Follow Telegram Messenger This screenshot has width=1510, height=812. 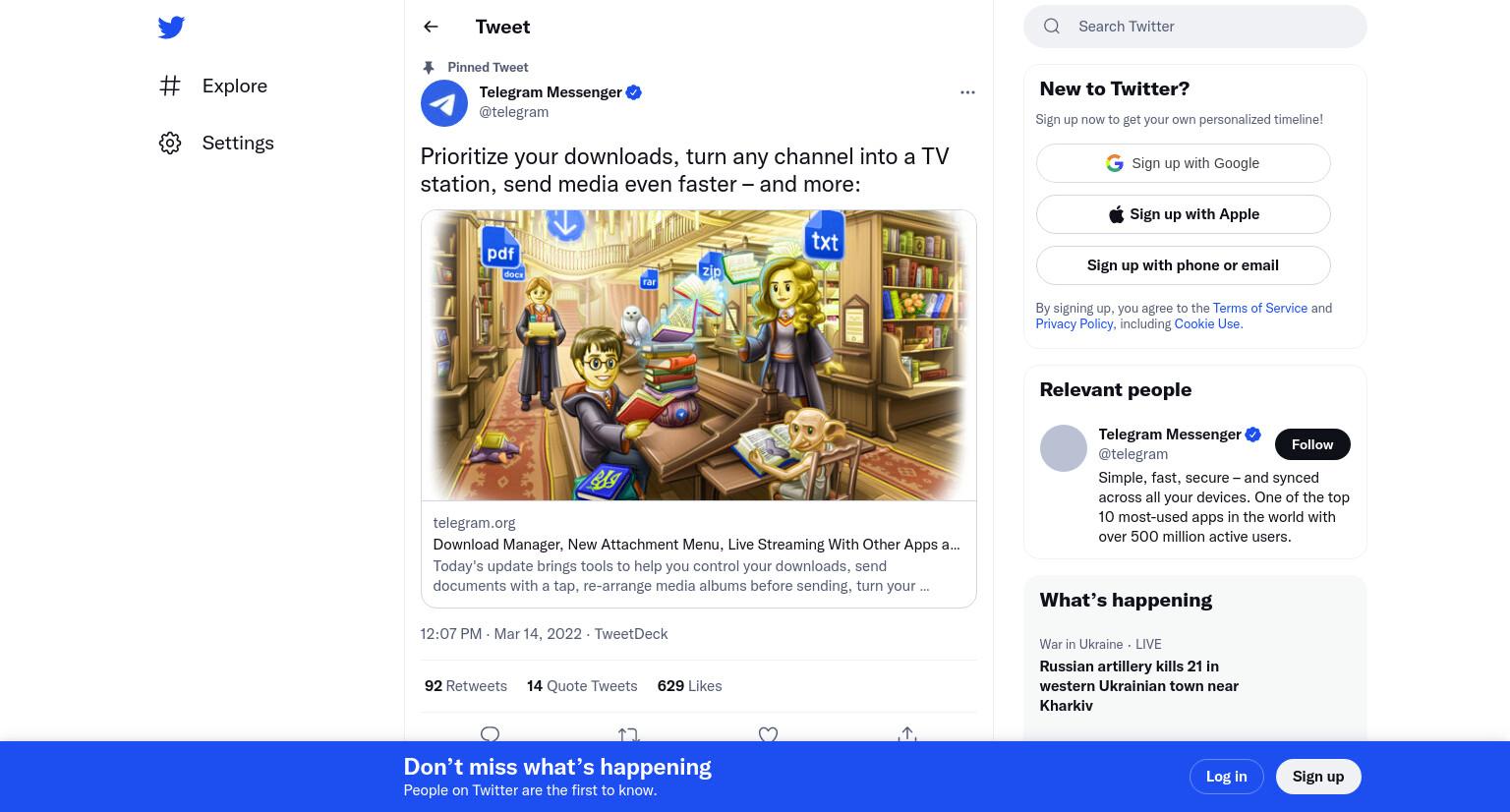tap(1312, 444)
